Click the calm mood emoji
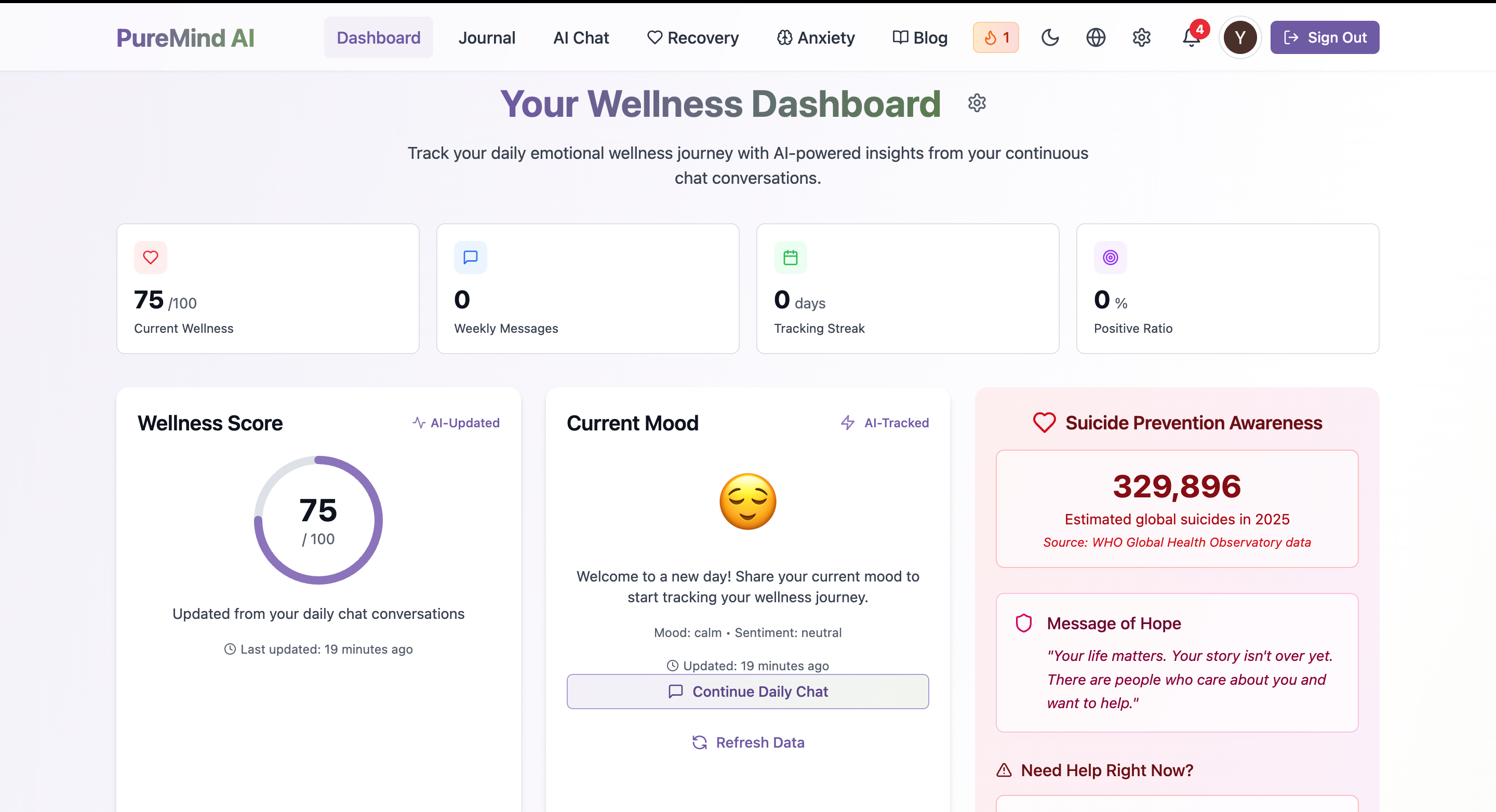 747,502
